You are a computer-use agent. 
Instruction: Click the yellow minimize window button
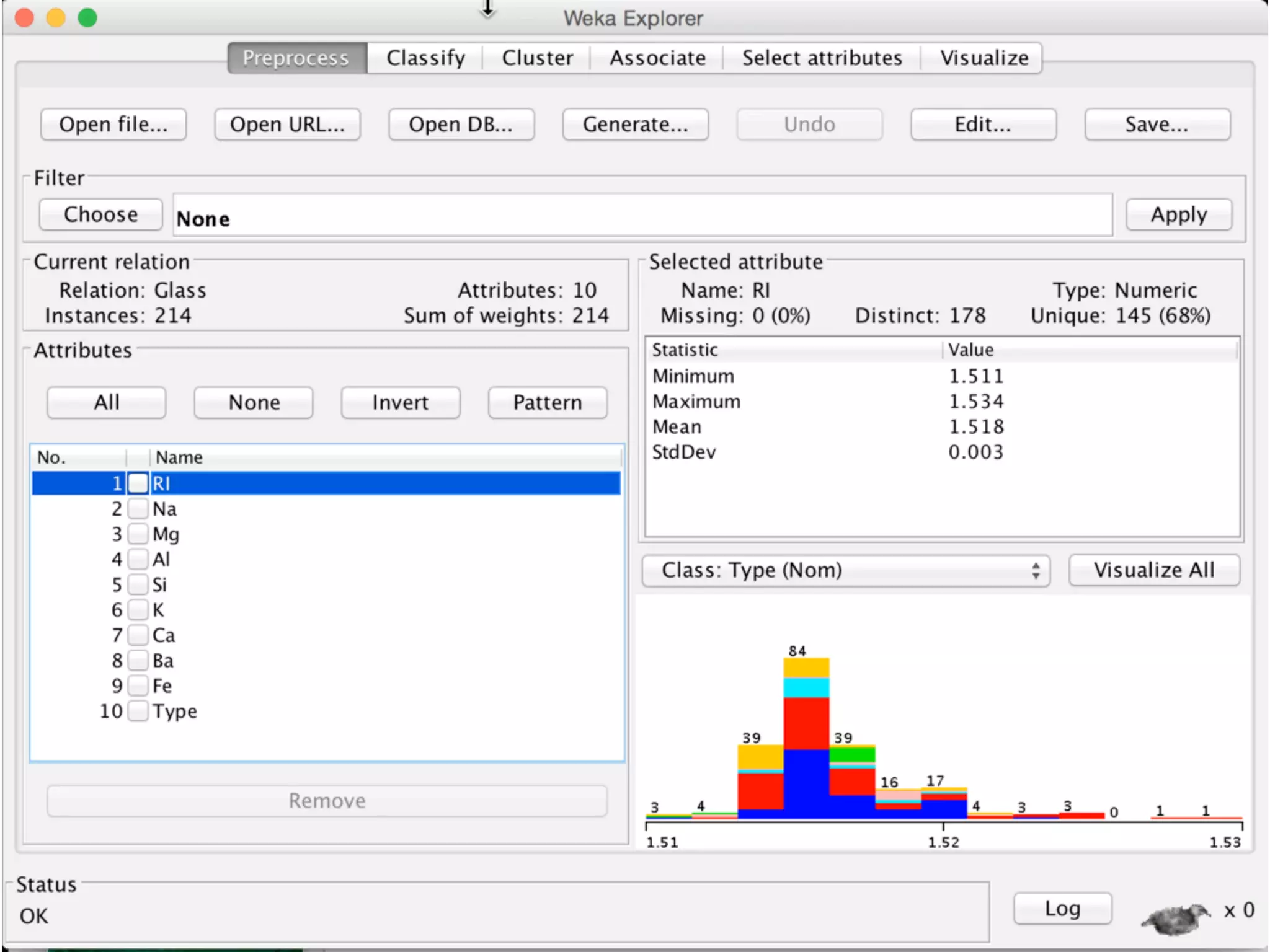56,18
